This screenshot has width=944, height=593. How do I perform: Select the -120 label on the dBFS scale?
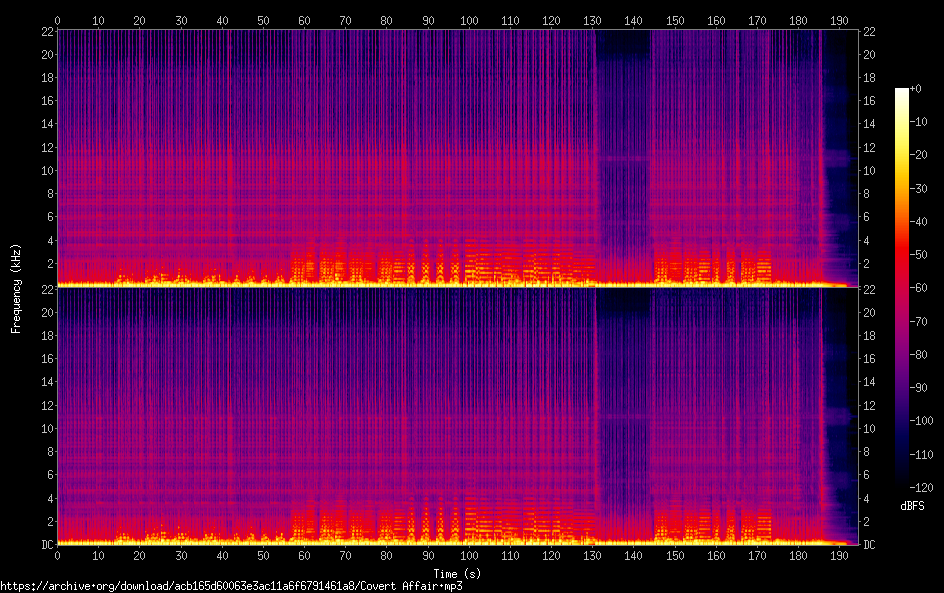tap(924, 487)
